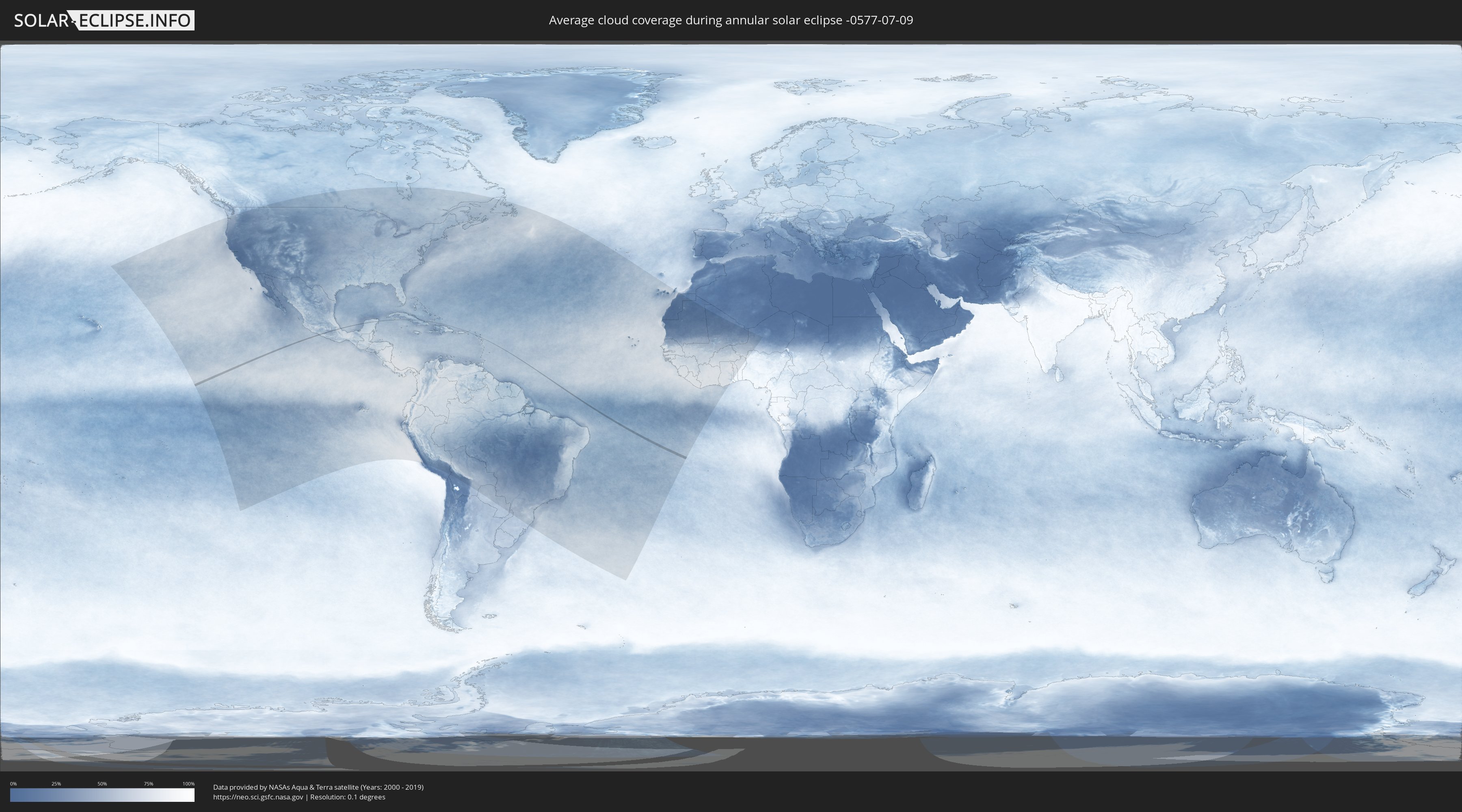The image size is (1462, 812).
Task: Click the 75% legend label
Action: pos(148,784)
